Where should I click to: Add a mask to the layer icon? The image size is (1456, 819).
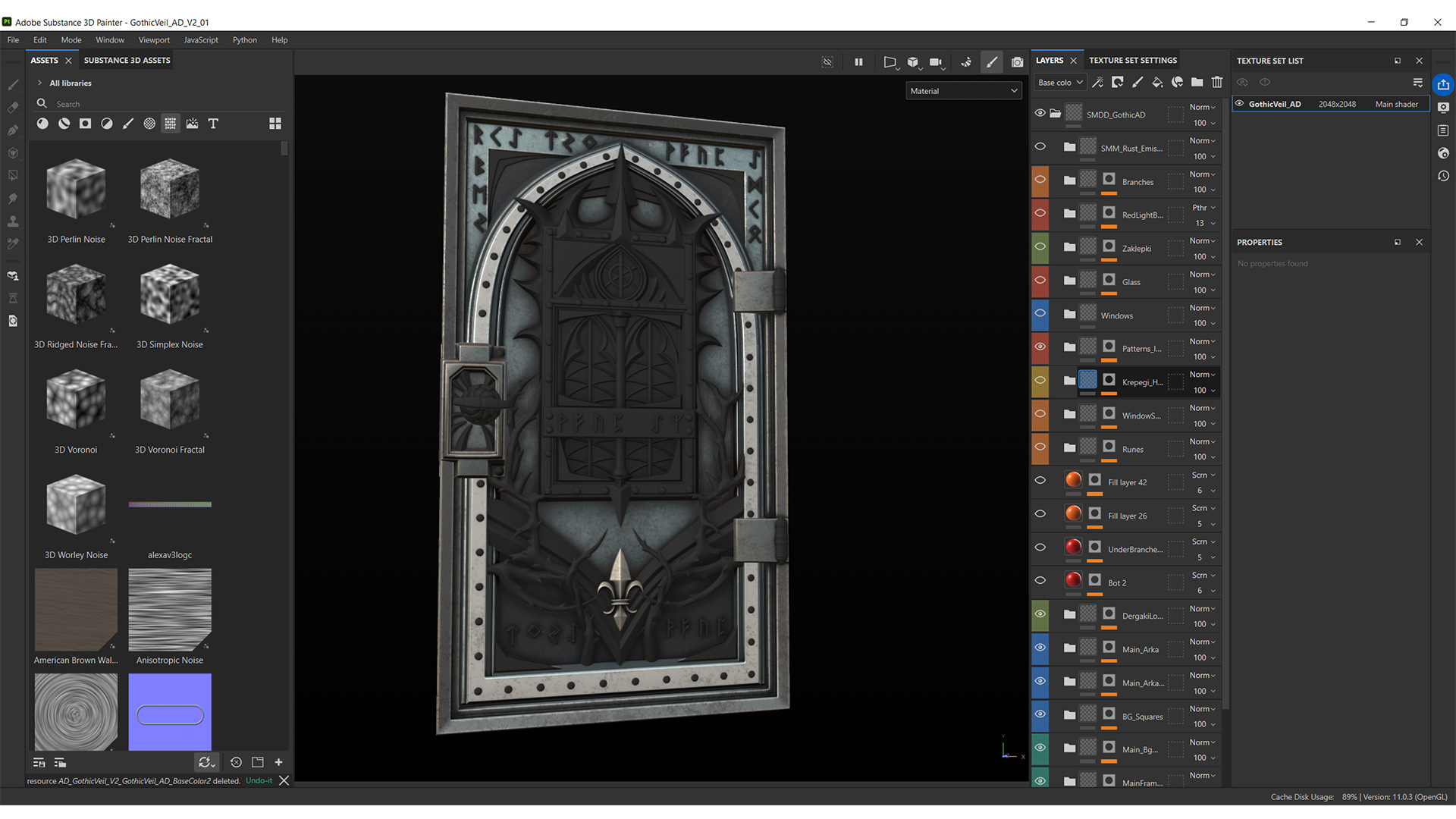tap(1117, 82)
